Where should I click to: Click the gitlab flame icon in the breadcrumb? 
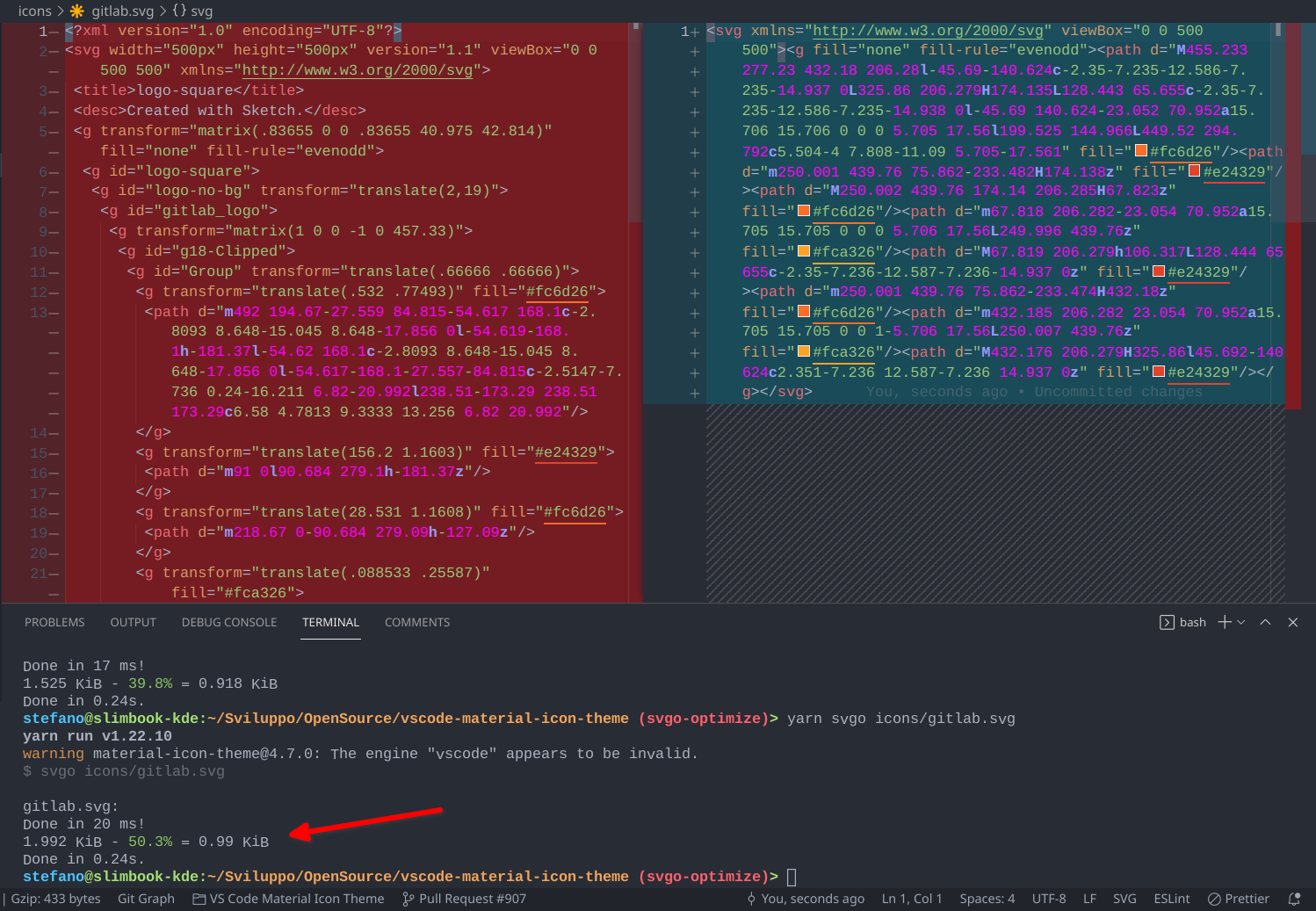[76, 11]
